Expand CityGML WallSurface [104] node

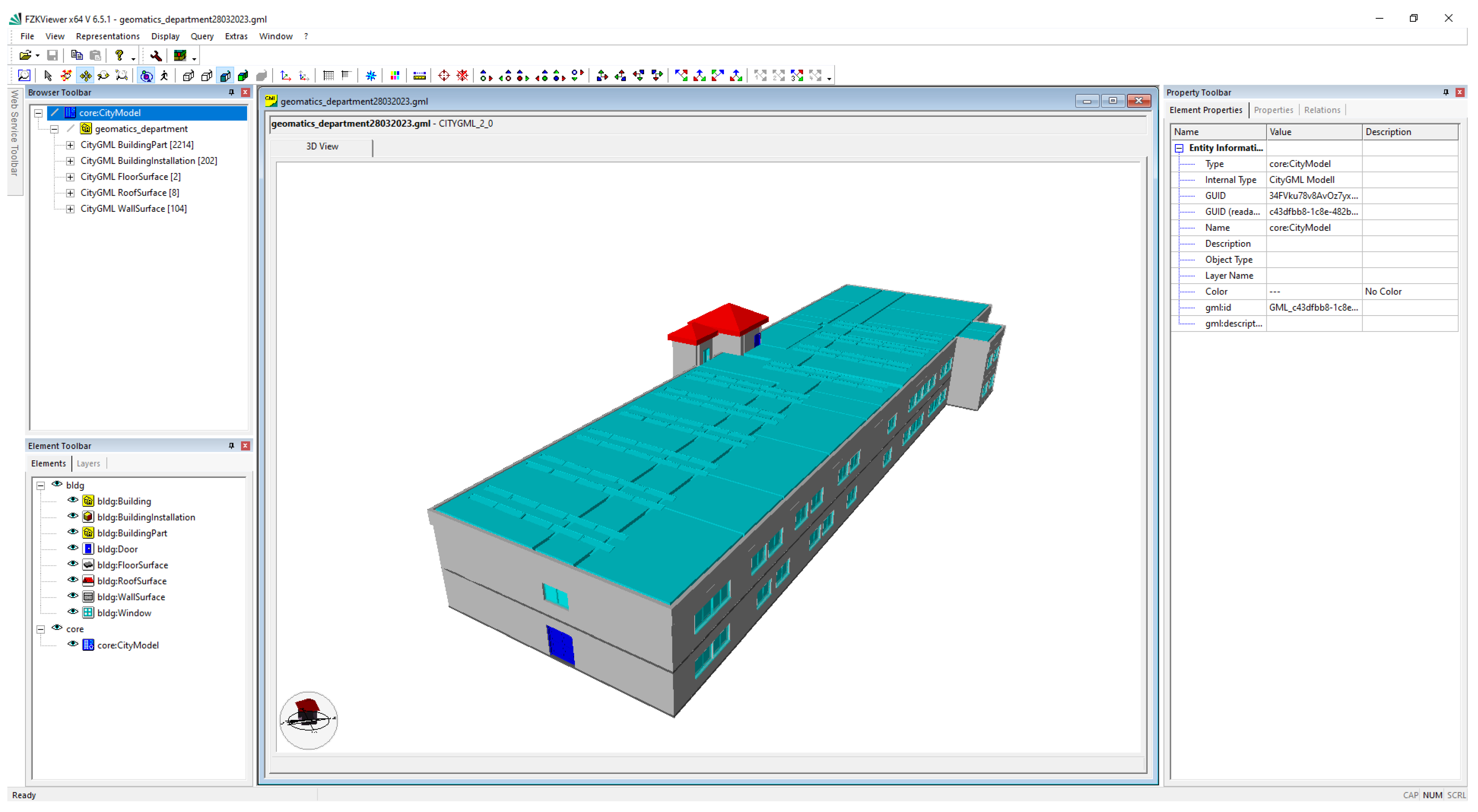[x=70, y=209]
